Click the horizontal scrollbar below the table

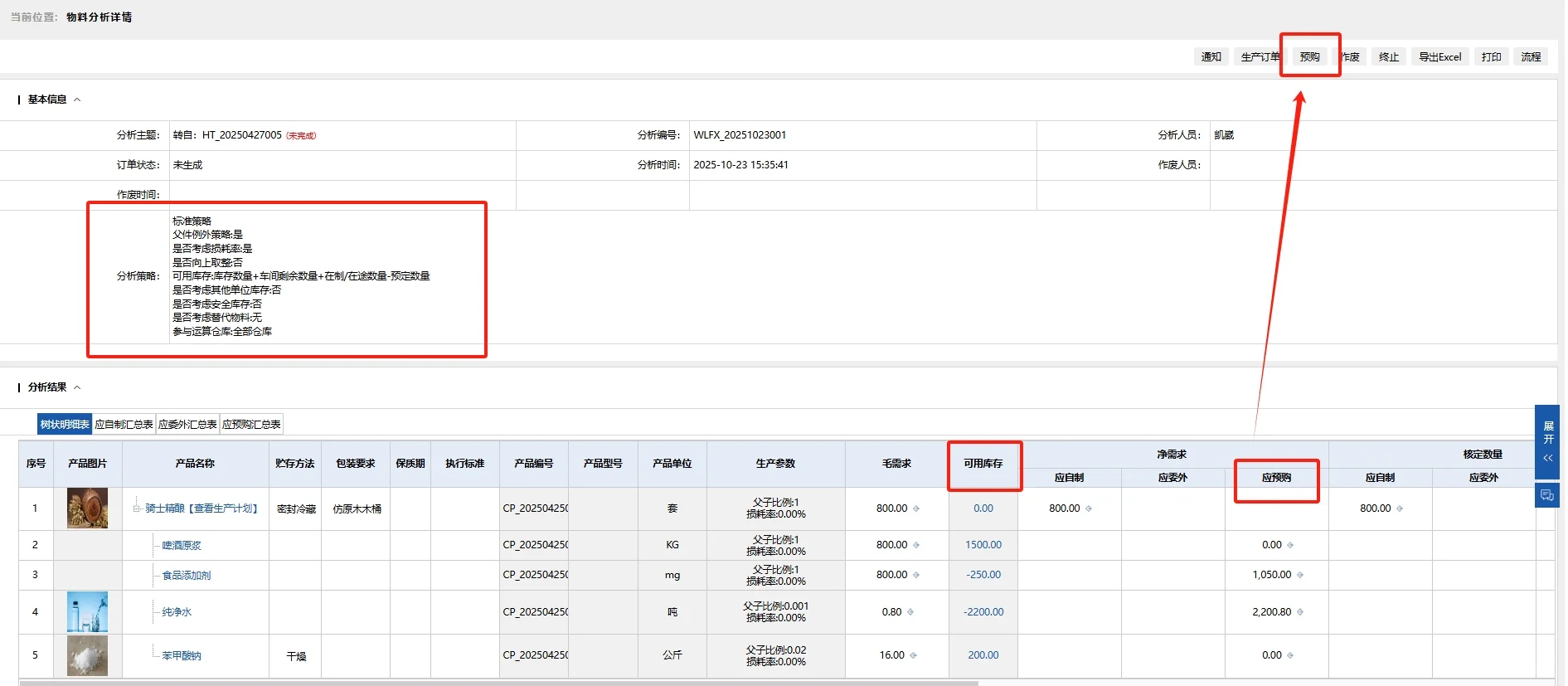tap(498, 683)
